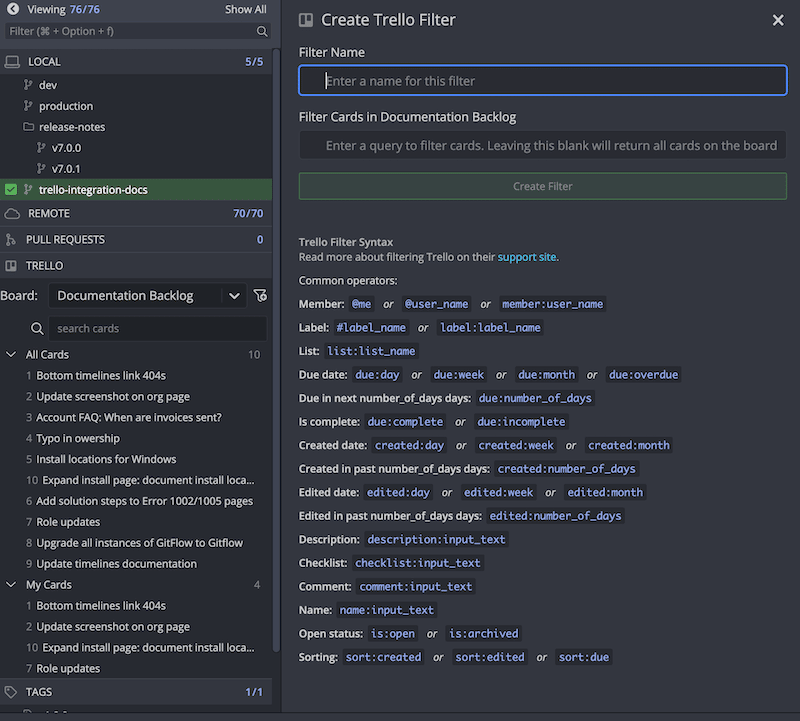Viewport: 800px width, 721px height.
Task: Click the Tags label icon
Action: point(12,692)
